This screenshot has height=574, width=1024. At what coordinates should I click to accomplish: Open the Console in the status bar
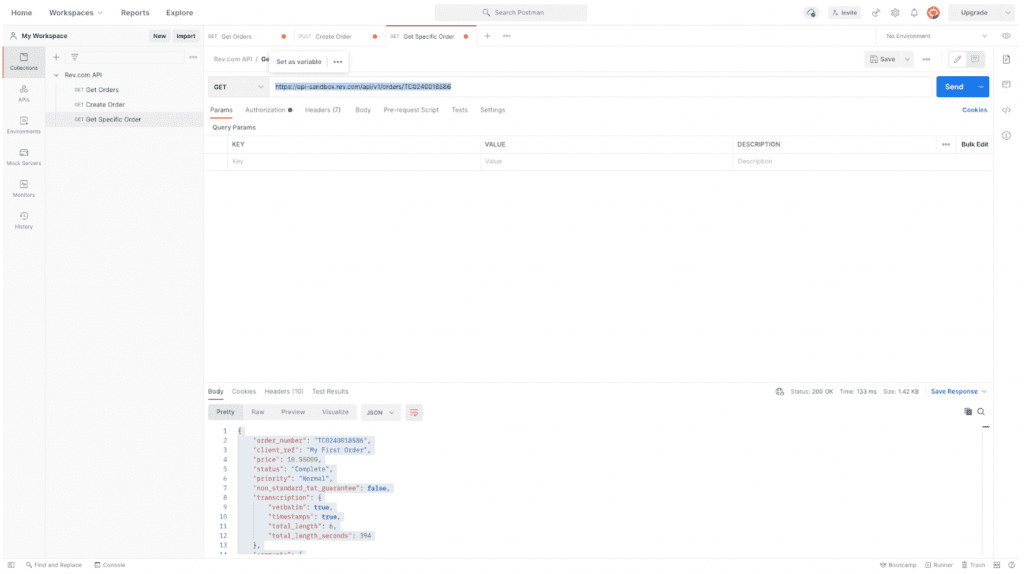[110, 566]
